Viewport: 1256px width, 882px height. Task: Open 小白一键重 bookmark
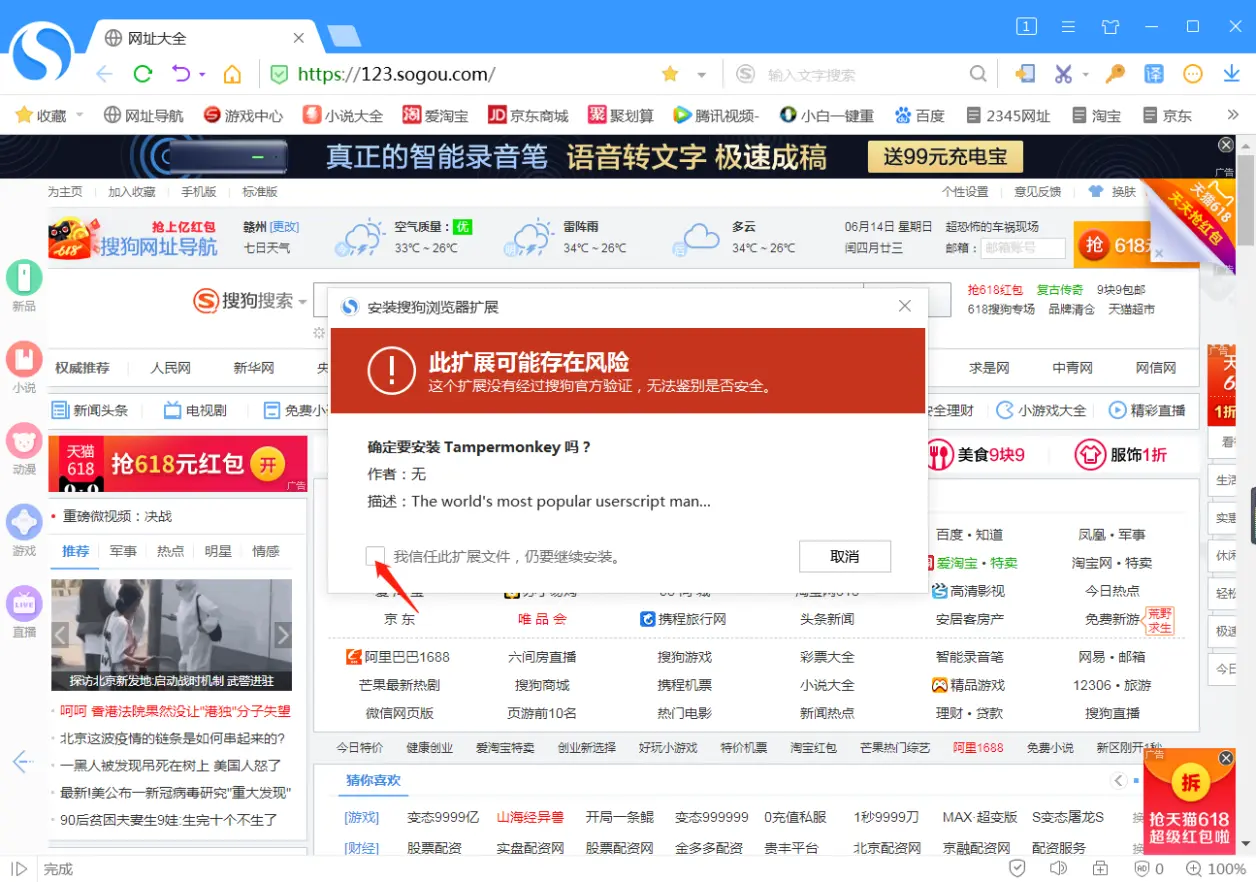click(827, 115)
